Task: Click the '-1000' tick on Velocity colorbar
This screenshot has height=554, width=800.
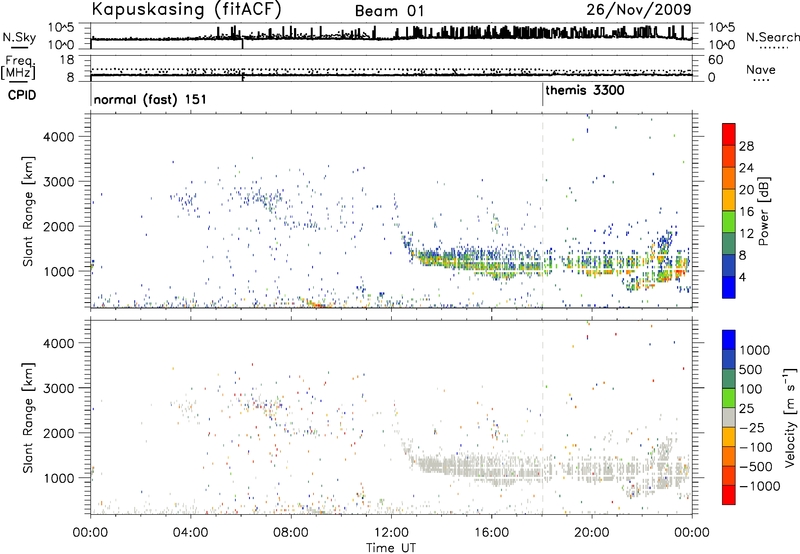Action: coord(759,486)
